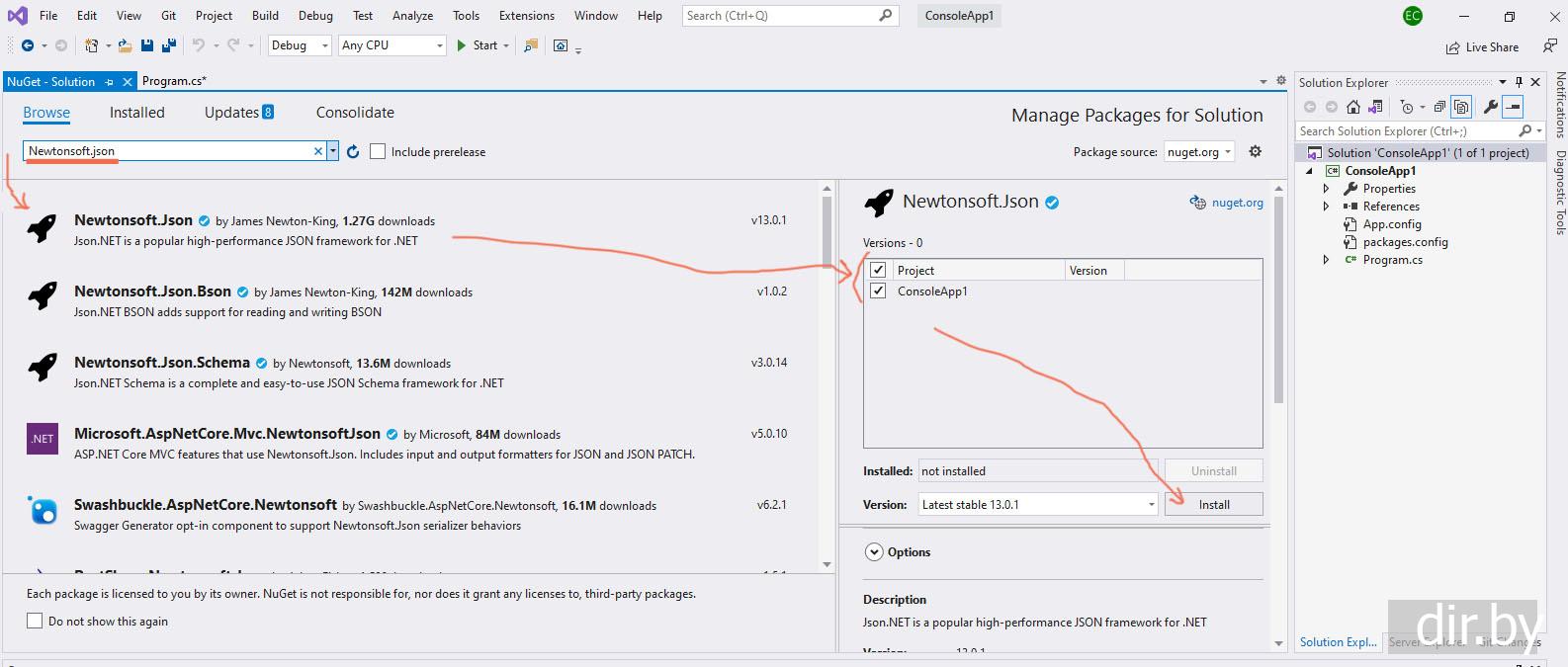Open the Start button dropdown arrow
Image resolution: width=1568 pixels, height=667 pixels.
point(506,45)
